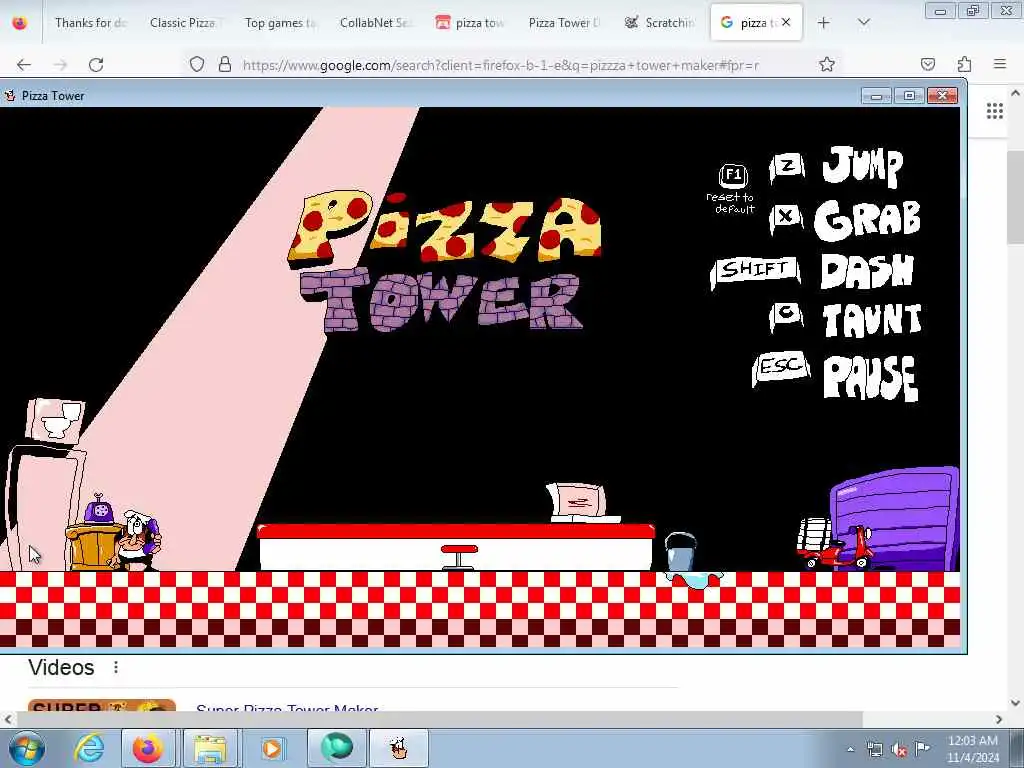Reload the current page
This screenshot has width=1024, height=768.
click(x=96, y=65)
